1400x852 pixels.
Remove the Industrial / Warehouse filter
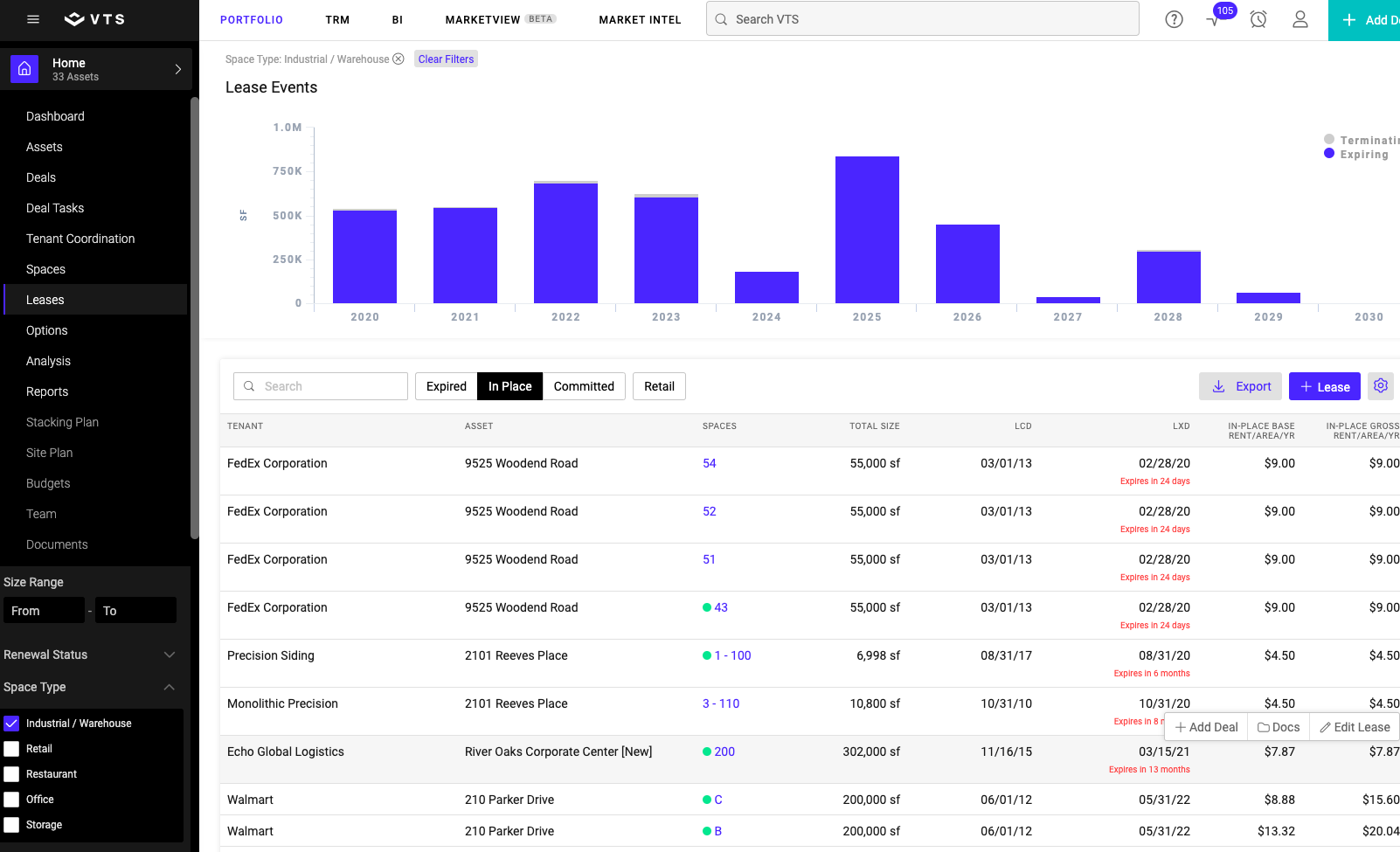point(399,59)
